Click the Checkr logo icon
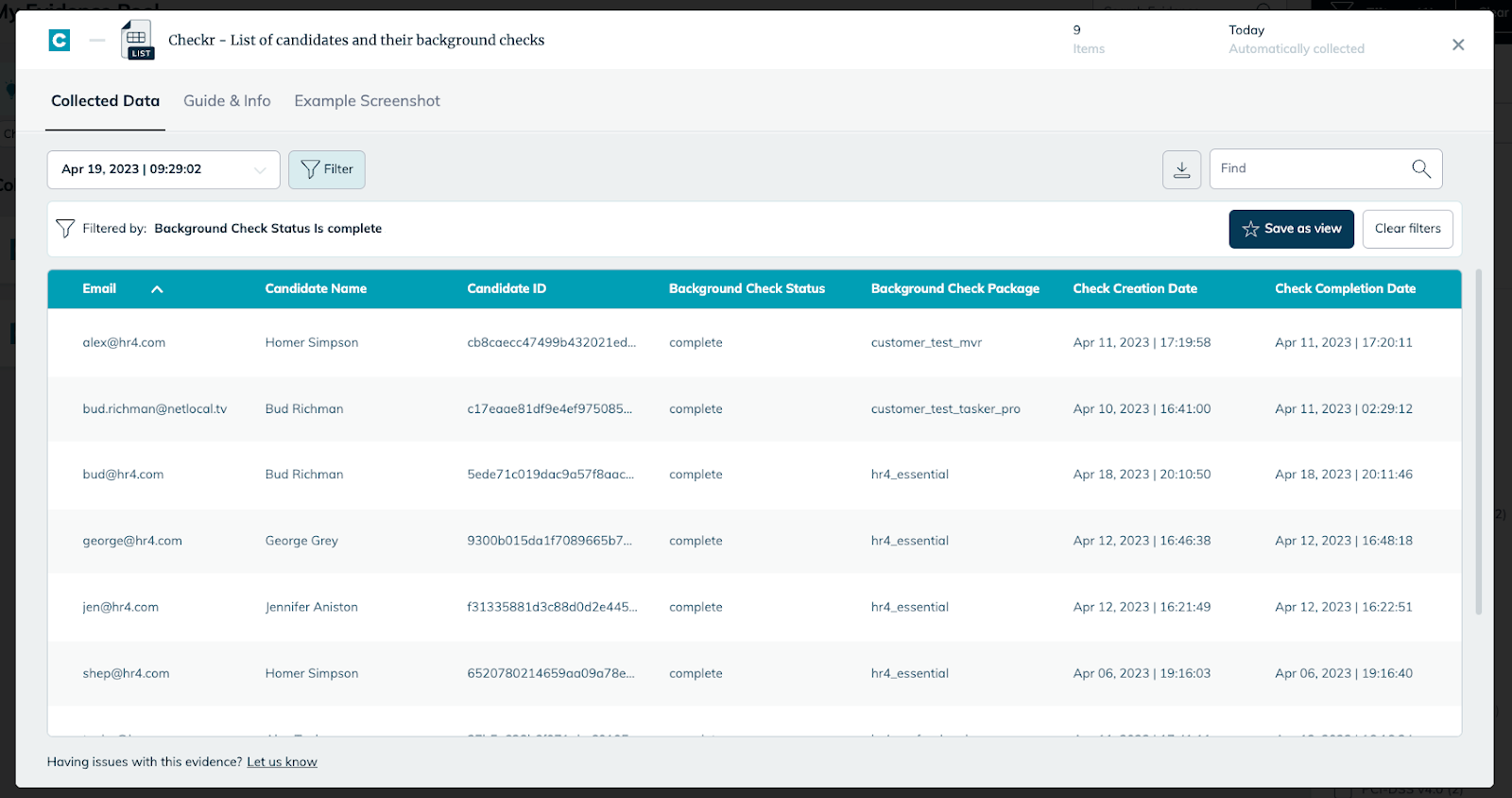The height and width of the screenshot is (798, 1512). tap(60, 40)
